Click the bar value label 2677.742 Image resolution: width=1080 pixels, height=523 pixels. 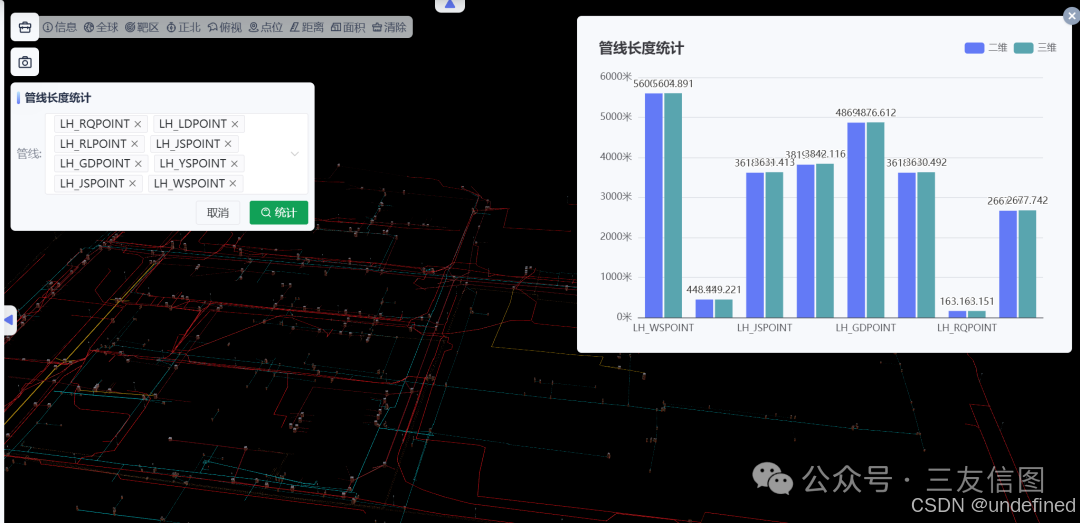[x=1028, y=201]
